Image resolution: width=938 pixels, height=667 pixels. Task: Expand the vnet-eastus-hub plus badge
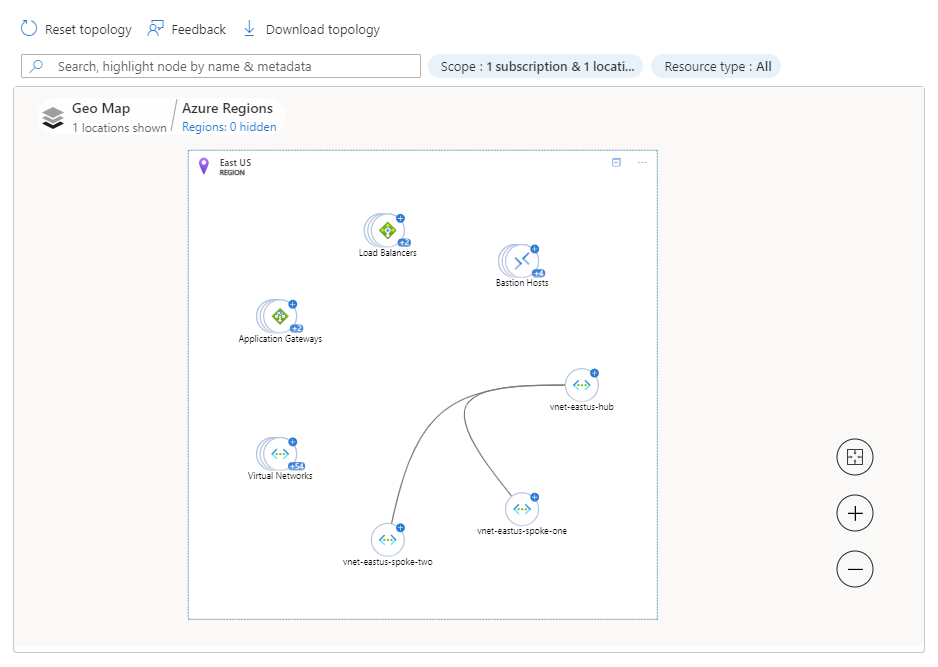pos(594,373)
